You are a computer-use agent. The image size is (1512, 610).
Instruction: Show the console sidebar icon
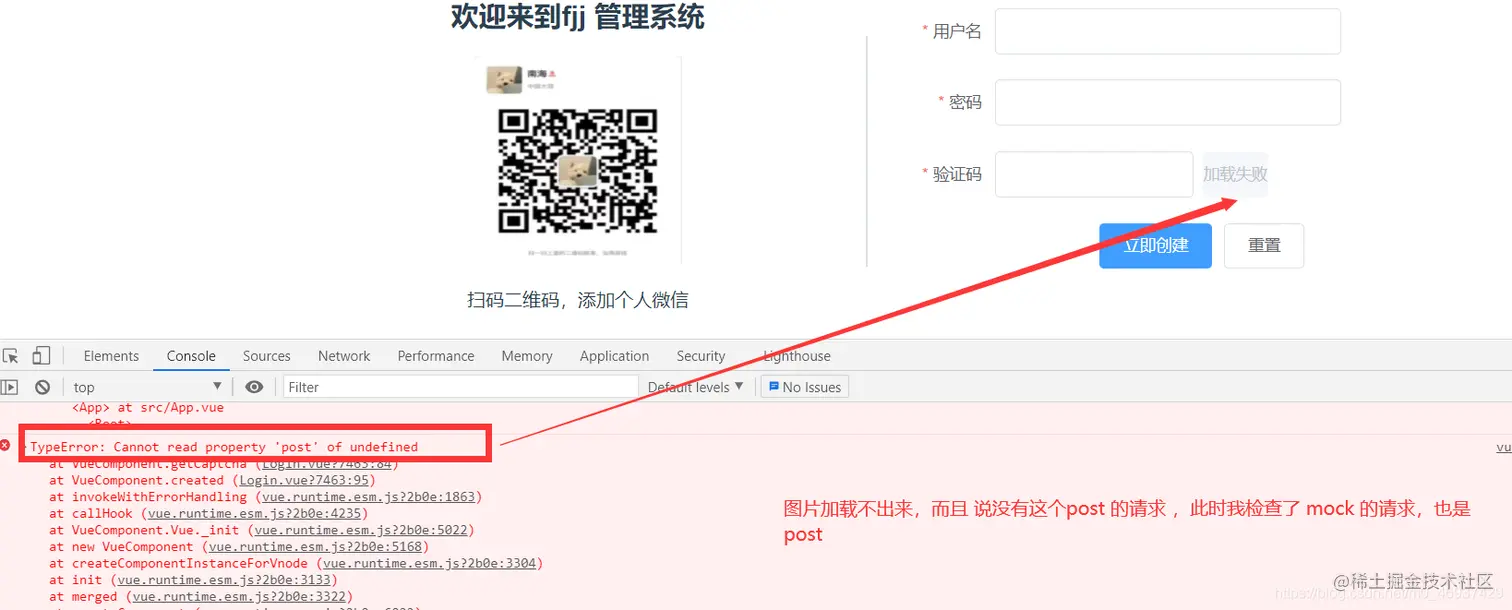[x=9, y=387]
